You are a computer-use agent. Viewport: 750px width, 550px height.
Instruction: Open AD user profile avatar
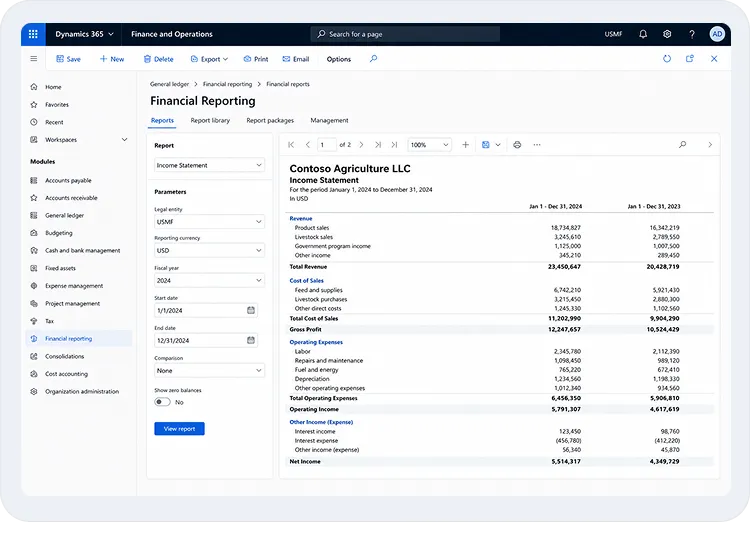click(717, 34)
